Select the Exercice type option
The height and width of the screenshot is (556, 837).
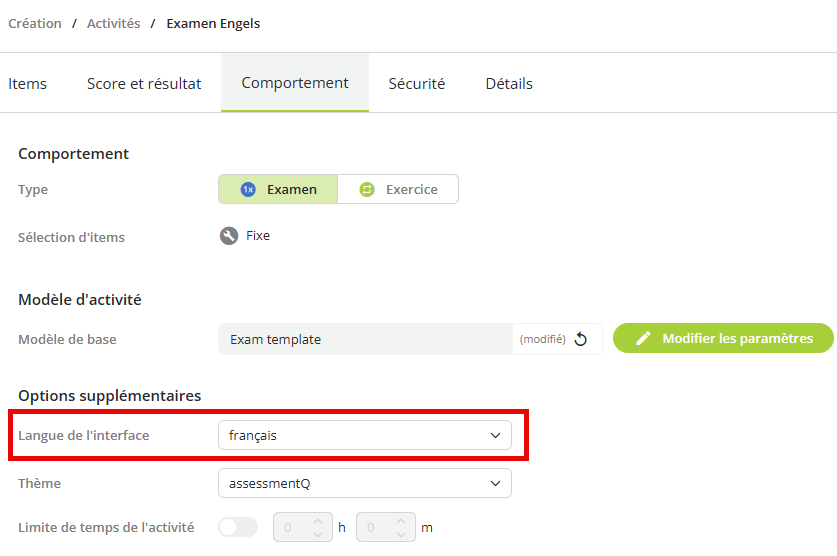pos(398,189)
